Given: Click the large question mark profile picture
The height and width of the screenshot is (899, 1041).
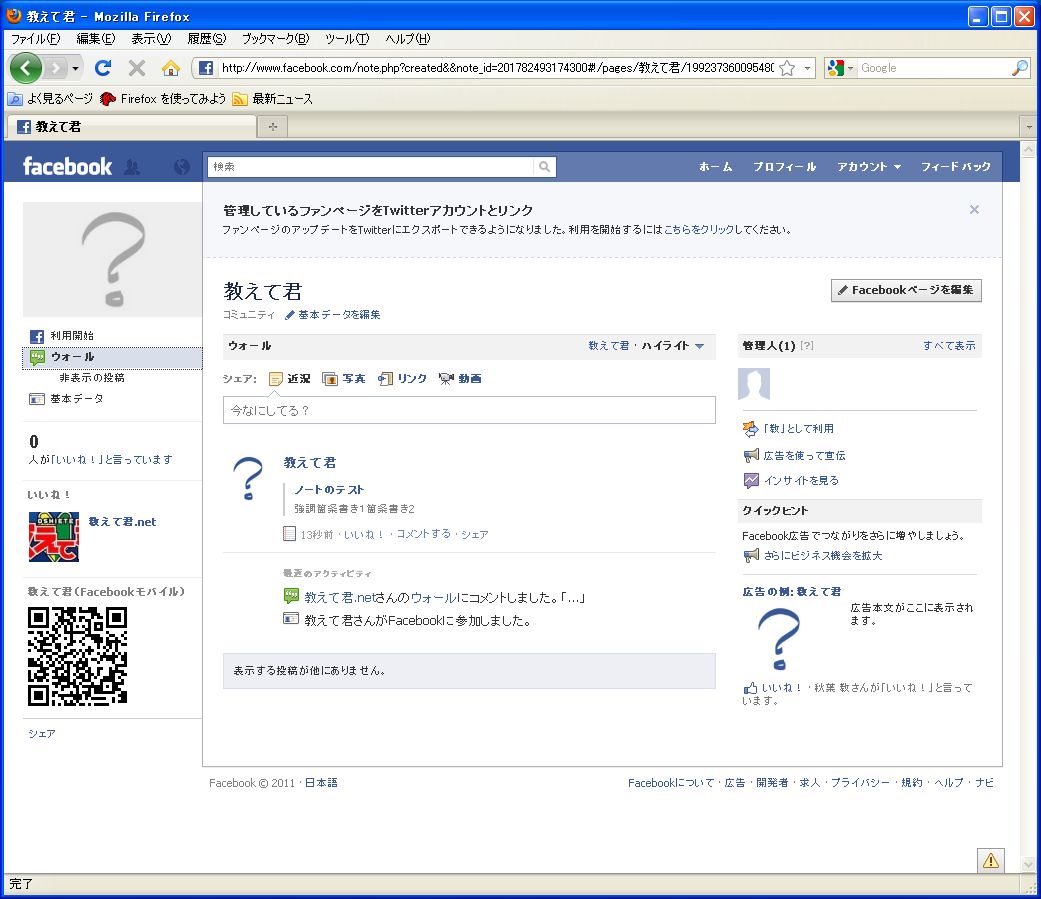Looking at the screenshot, I should [113, 260].
